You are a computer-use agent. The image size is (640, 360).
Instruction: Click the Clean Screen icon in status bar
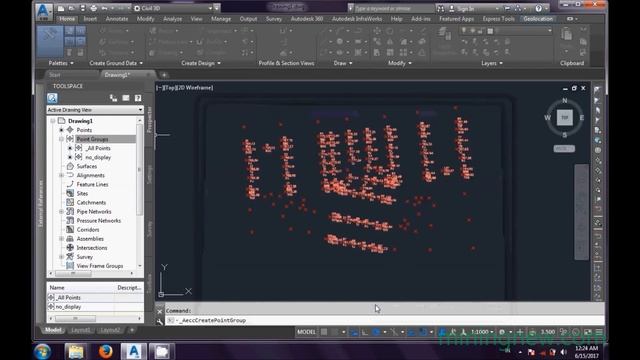(588, 332)
